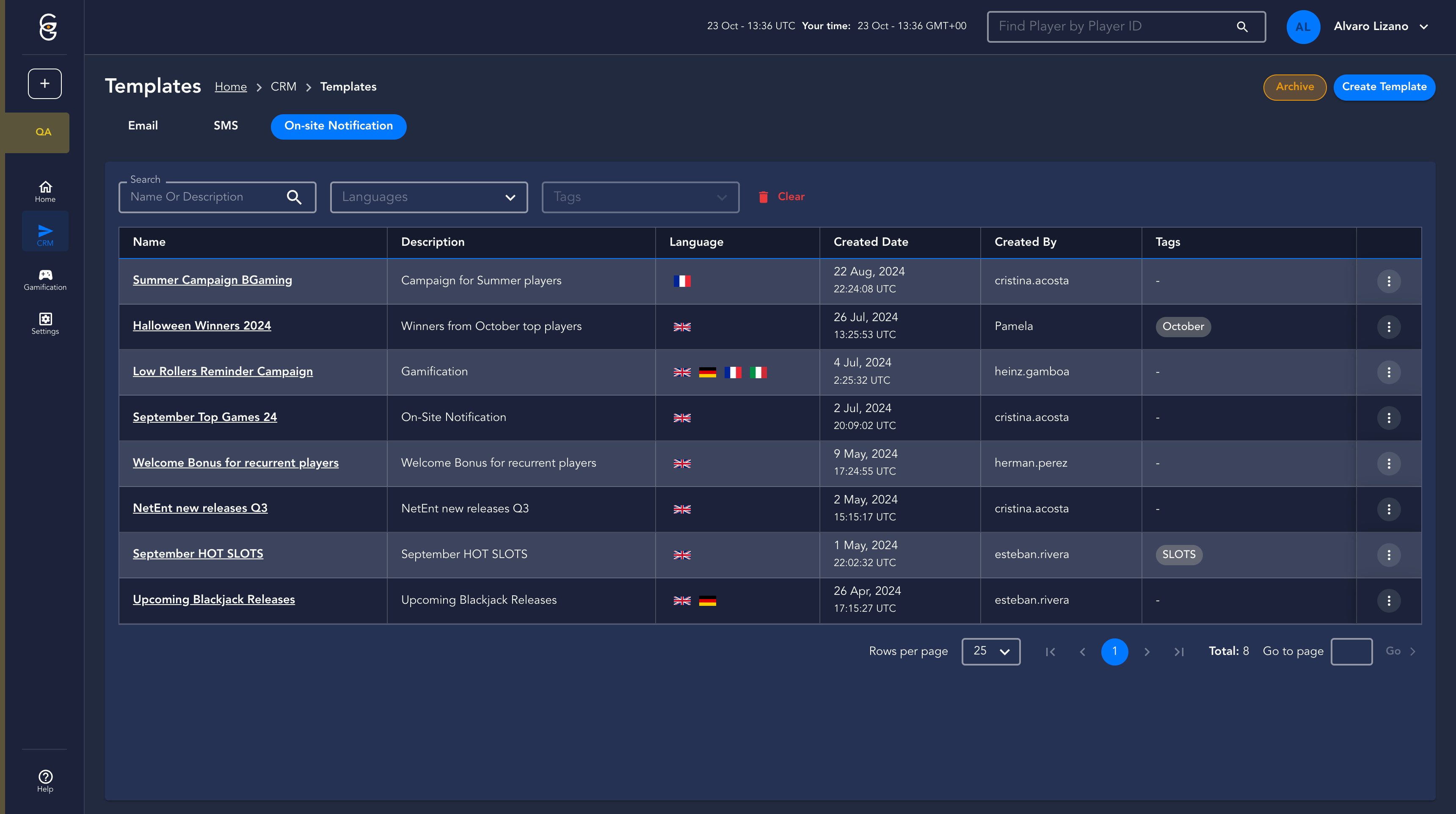Expand Alvaro Lizano user menu
This screenshot has height=814, width=1456.
(x=1424, y=27)
